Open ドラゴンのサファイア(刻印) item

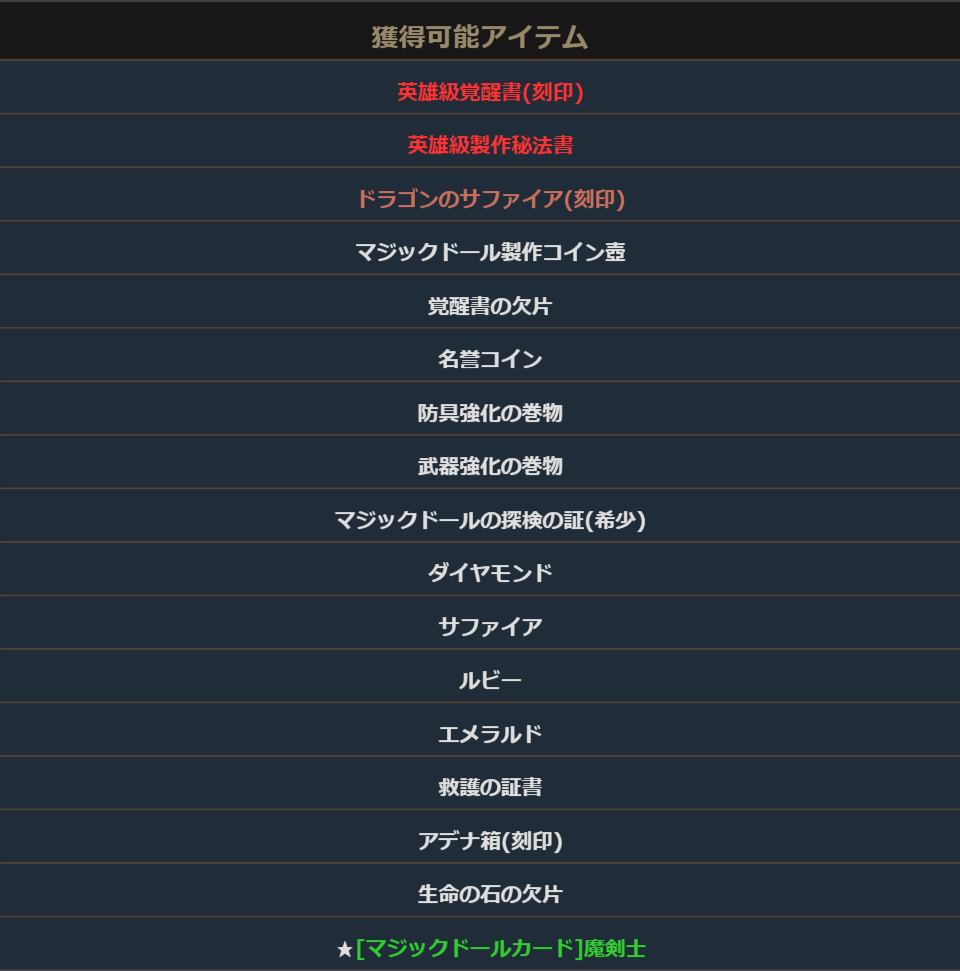(490, 199)
